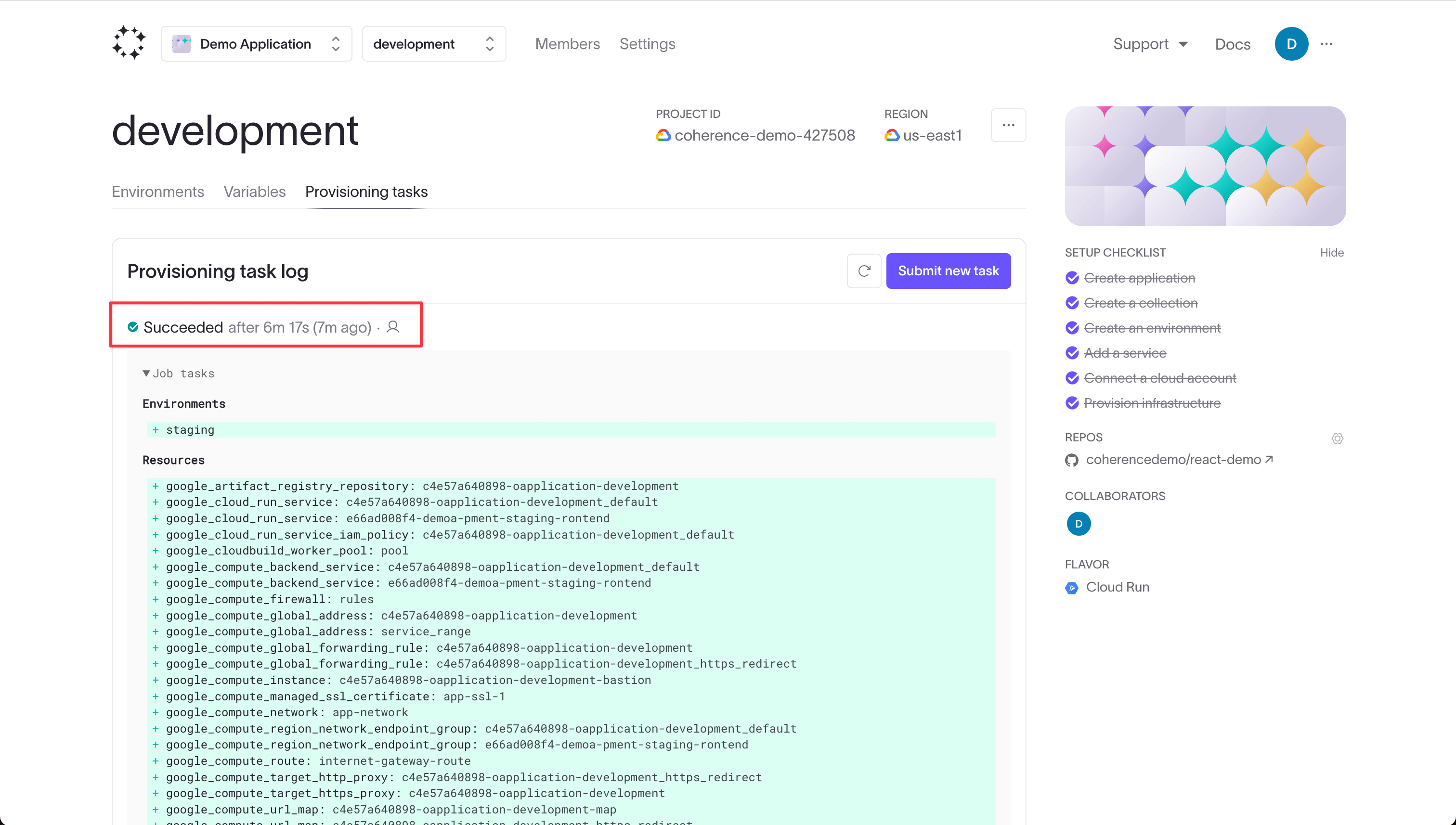Click google_cloud_run_service_iam_policy resource line
1456x825 pixels.
[571, 535]
